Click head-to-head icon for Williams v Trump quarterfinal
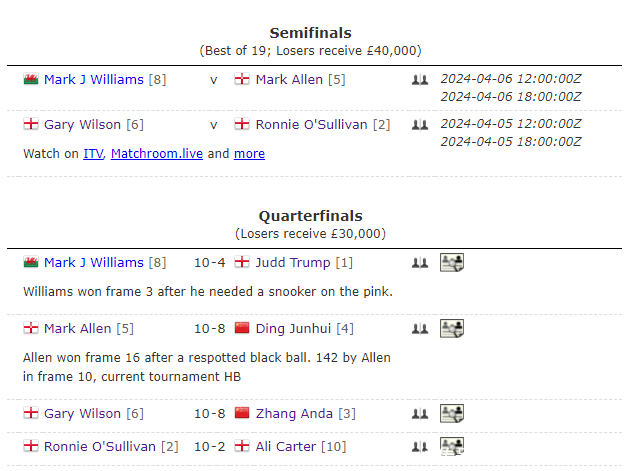 point(419,263)
